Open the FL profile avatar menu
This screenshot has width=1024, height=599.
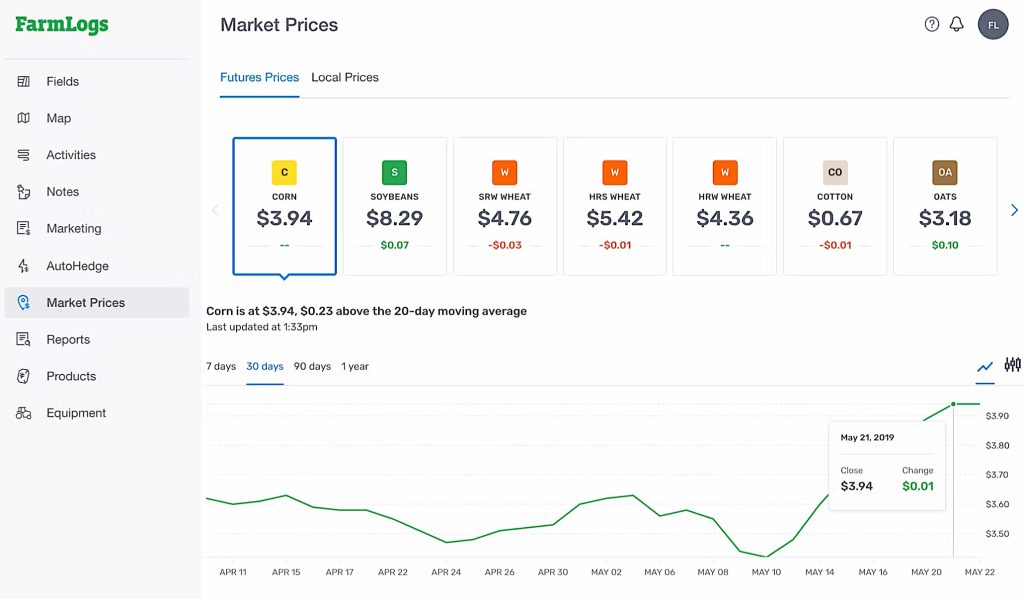coord(993,23)
